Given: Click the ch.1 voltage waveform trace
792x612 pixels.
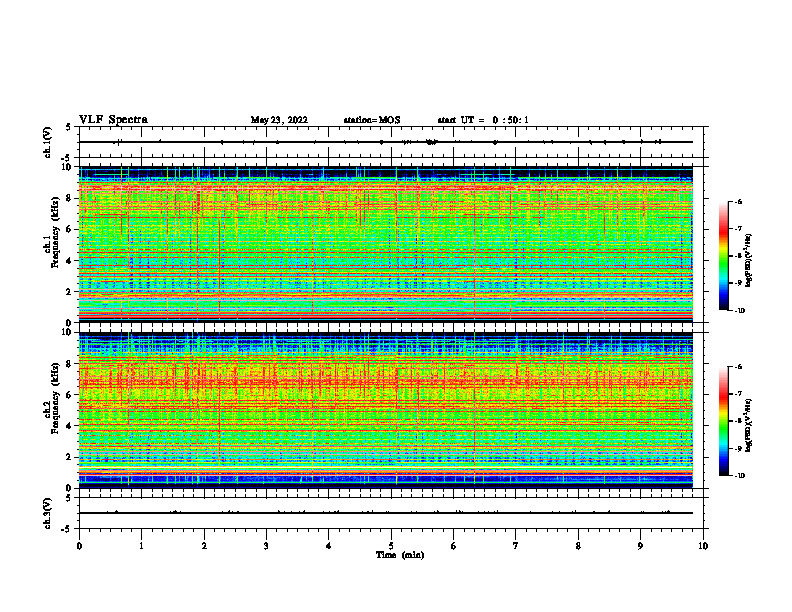Looking at the screenshot, I should pos(386,142).
